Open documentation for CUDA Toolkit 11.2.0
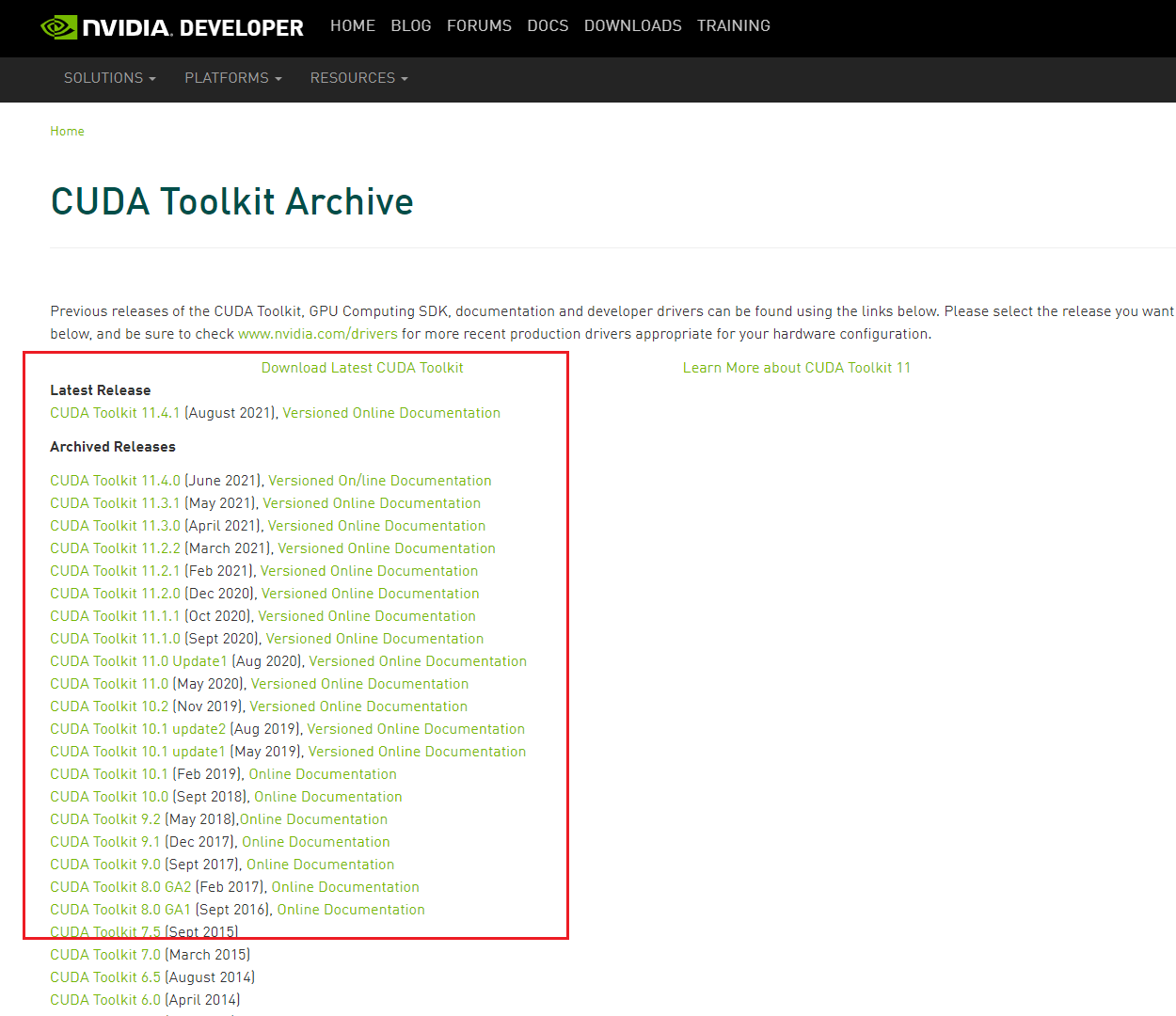 point(371,594)
